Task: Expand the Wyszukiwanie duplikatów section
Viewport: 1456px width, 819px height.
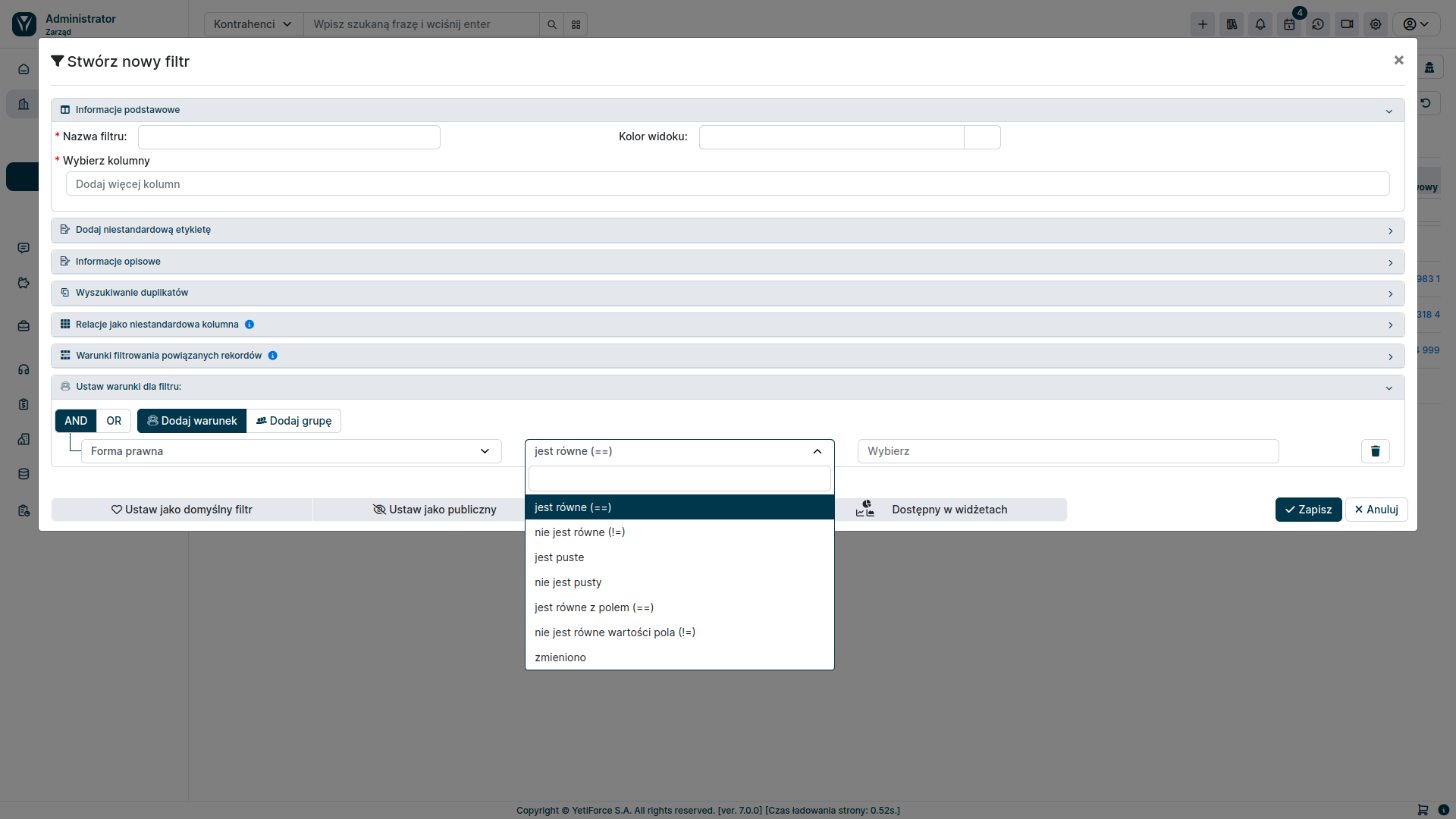Action: (x=728, y=293)
